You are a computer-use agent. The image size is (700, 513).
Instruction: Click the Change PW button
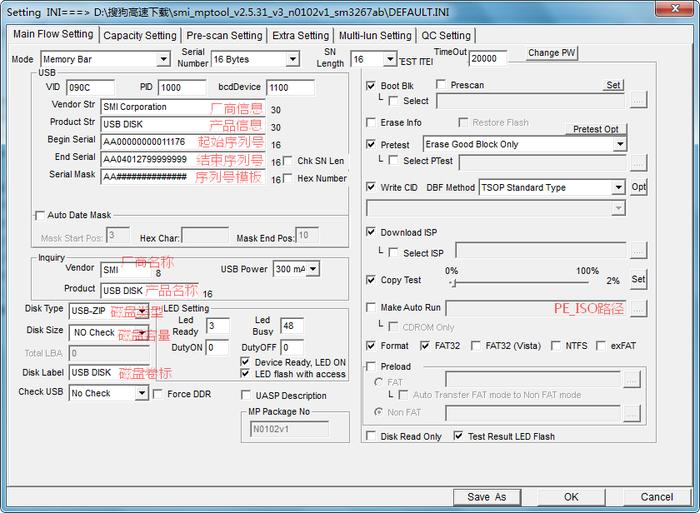click(551, 53)
